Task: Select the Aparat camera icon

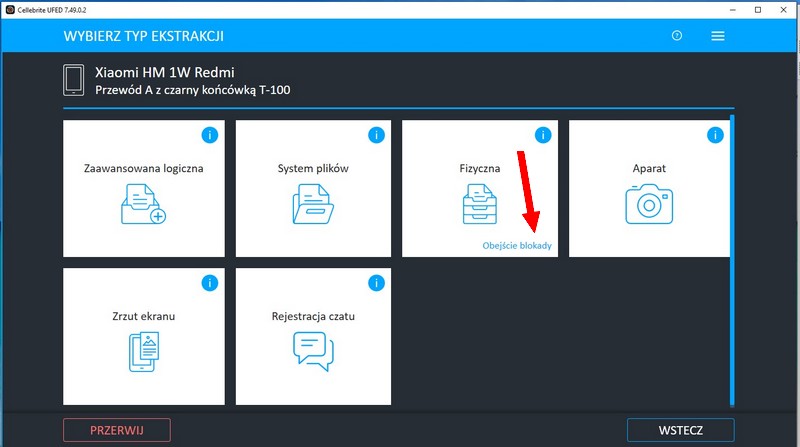Action: click(649, 204)
